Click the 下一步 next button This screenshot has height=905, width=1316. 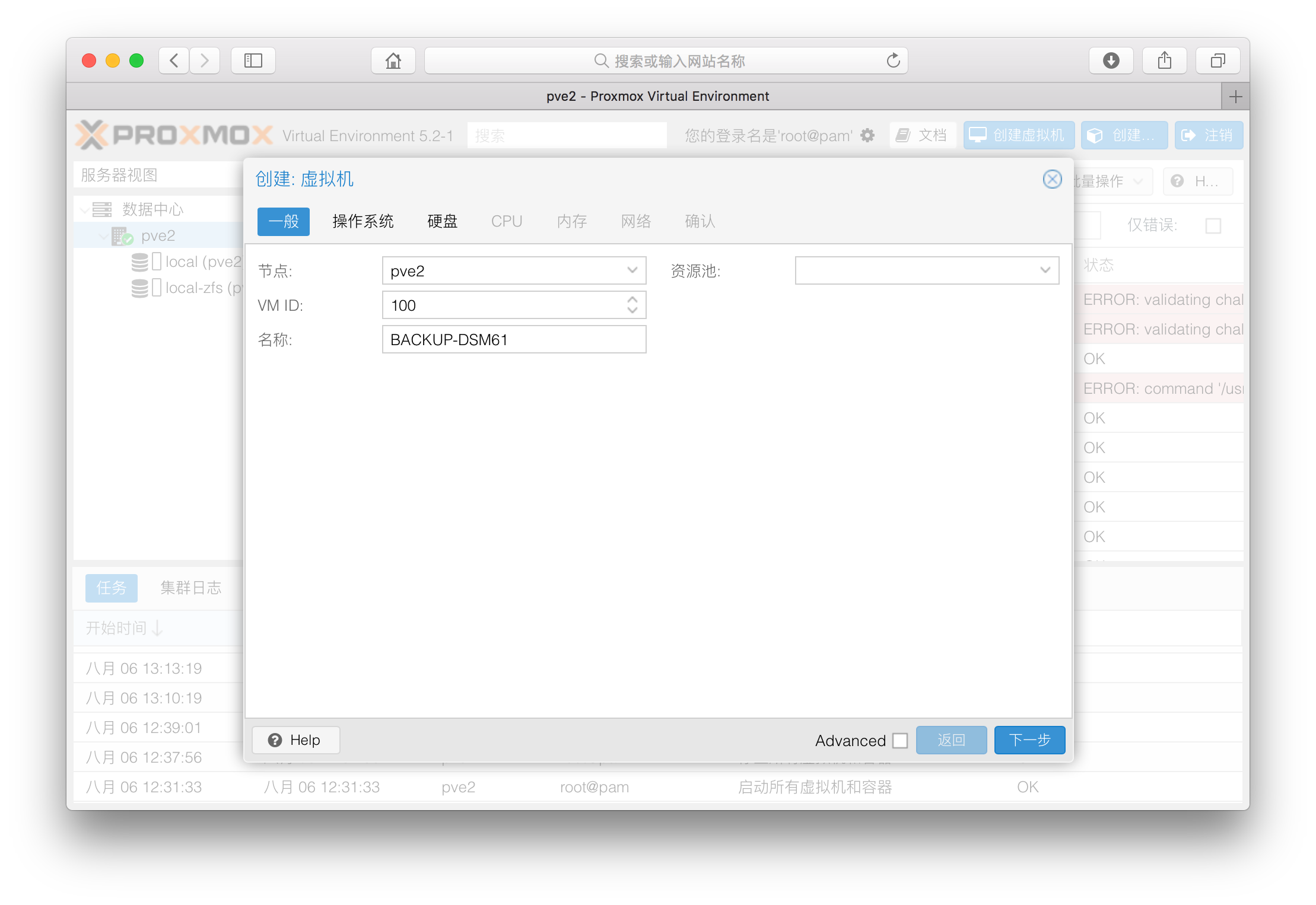pyautogui.click(x=1029, y=740)
